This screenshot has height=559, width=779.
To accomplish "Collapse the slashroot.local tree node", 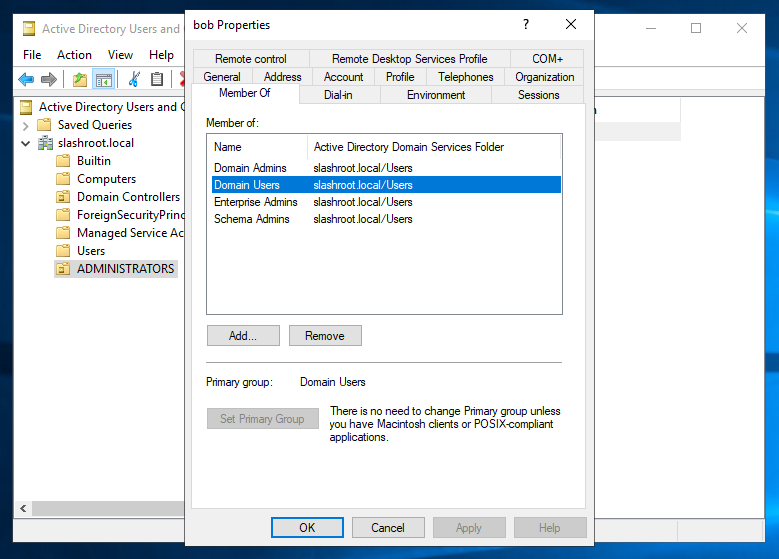I will pyautogui.click(x=25, y=143).
